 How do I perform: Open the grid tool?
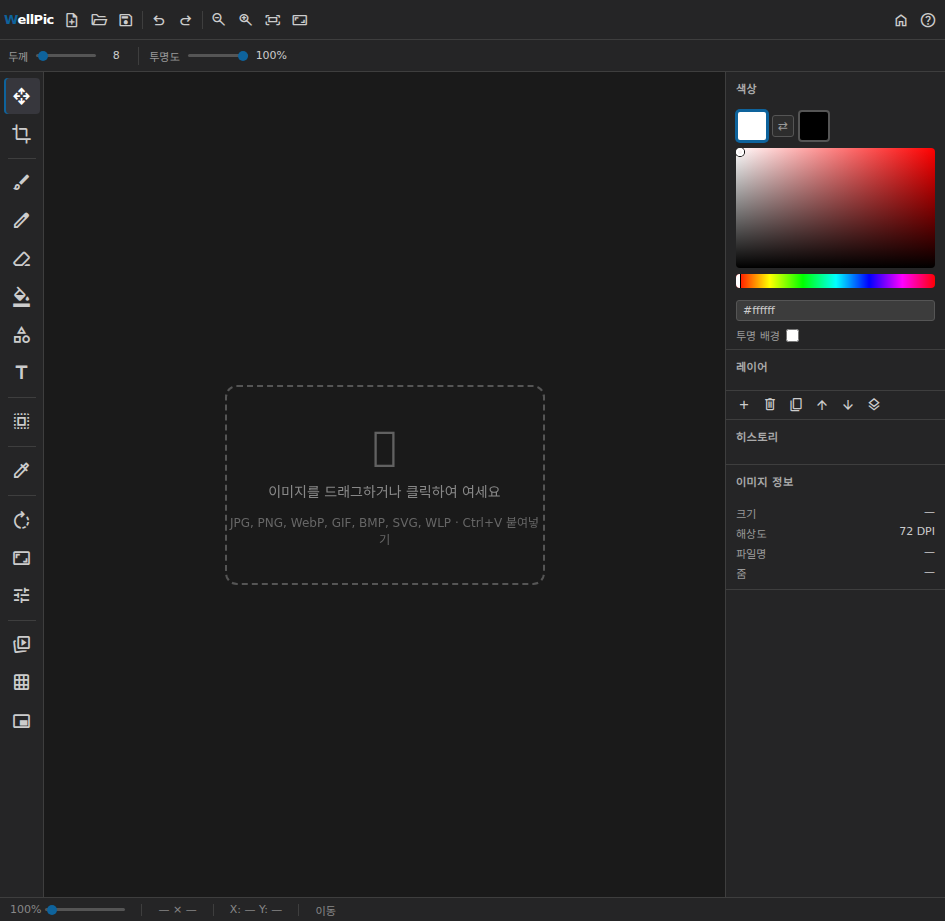click(x=22, y=682)
